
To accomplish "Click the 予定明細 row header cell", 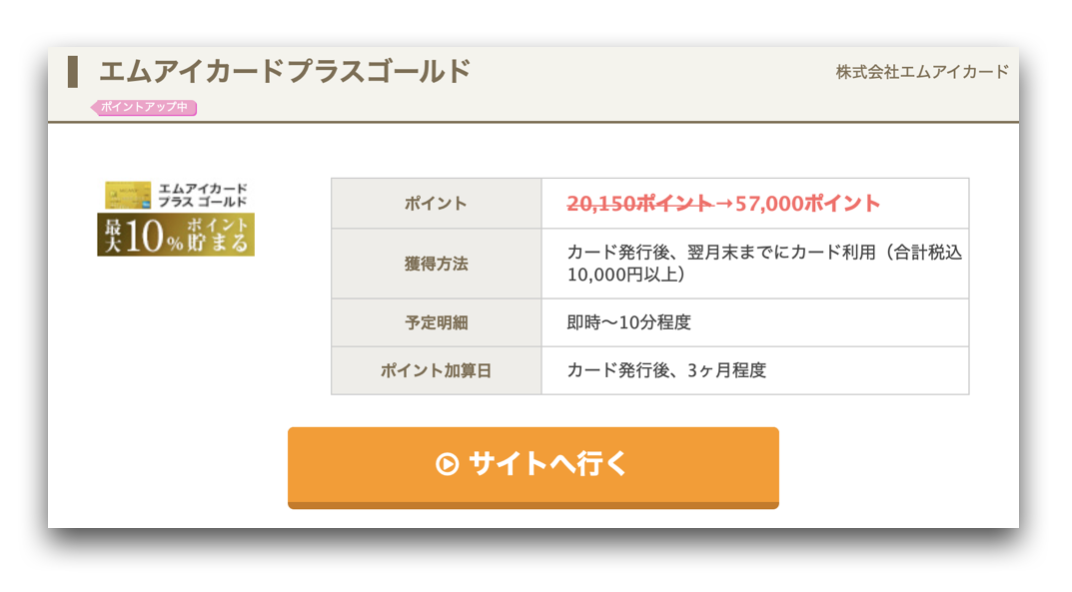I will (436, 323).
